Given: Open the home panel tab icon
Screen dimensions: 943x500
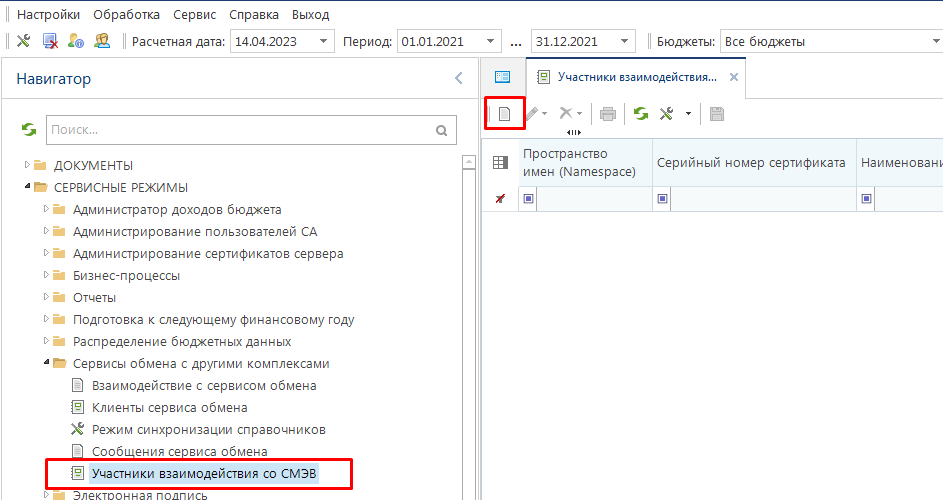Looking at the screenshot, I should coord(502,77).
